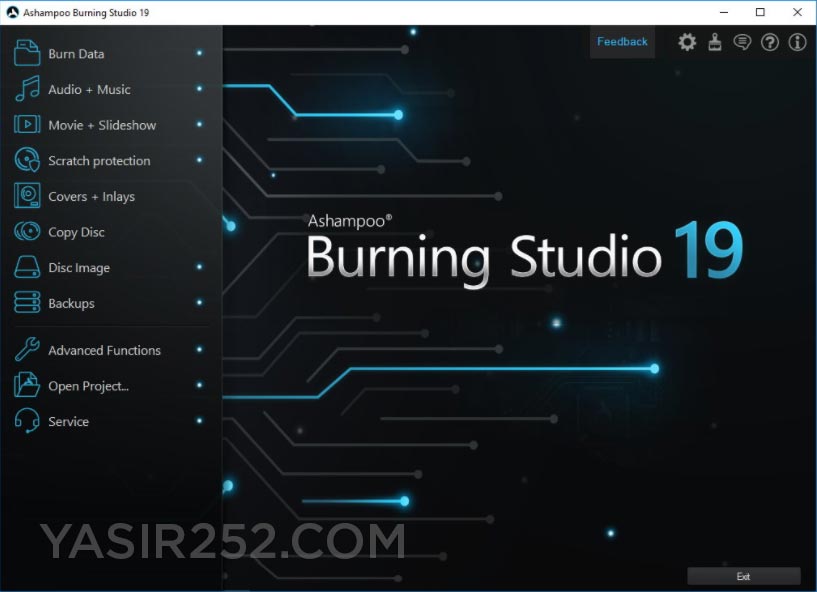Screen dimensions: 817x592
Task: Select the Copy Disc menu label
Action: (76, 232)
